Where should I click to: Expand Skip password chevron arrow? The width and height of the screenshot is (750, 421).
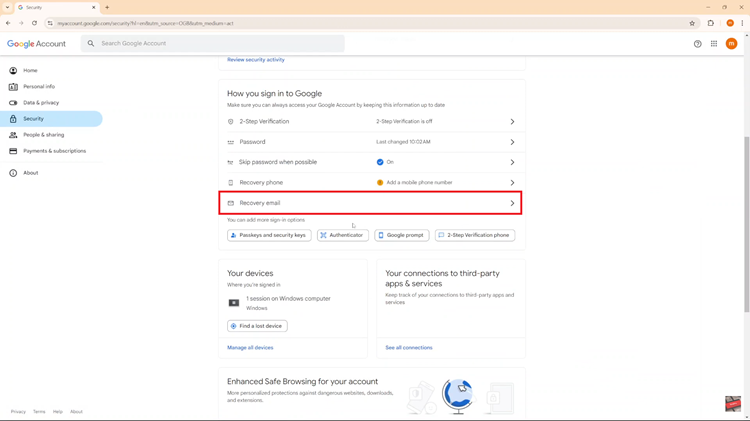pos(512,162)
